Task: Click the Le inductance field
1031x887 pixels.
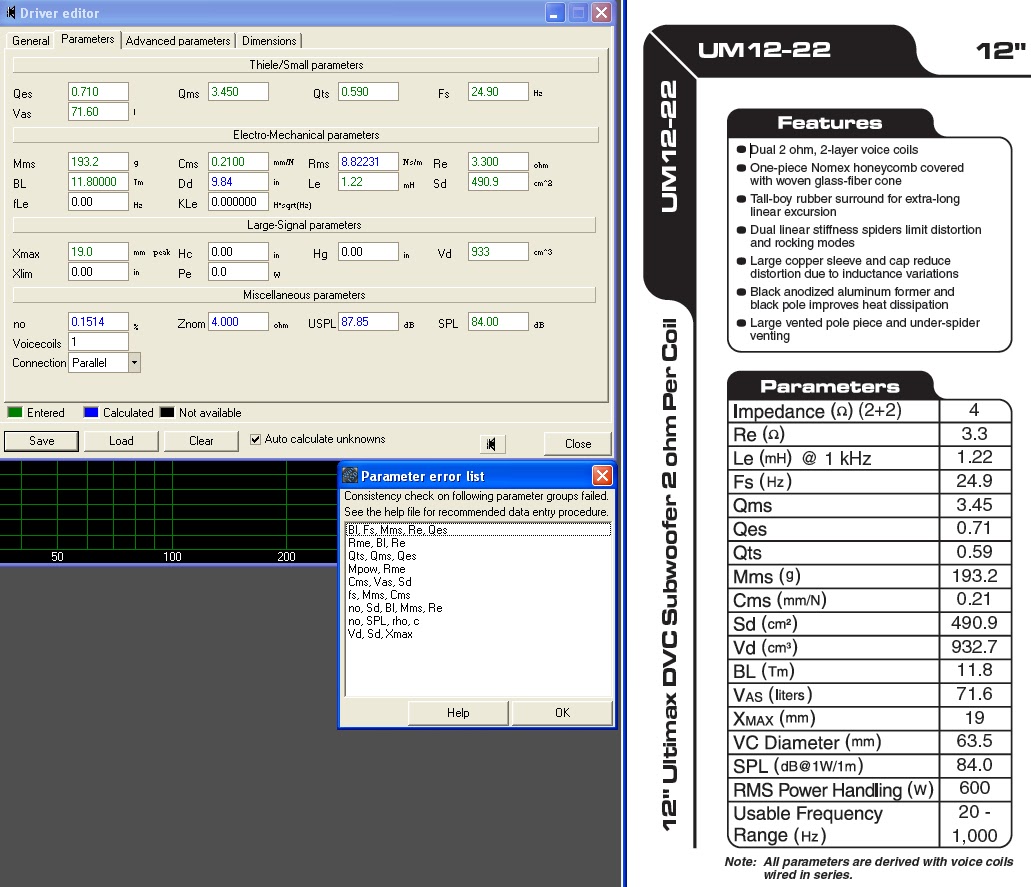Action: (x=368, y=181)
